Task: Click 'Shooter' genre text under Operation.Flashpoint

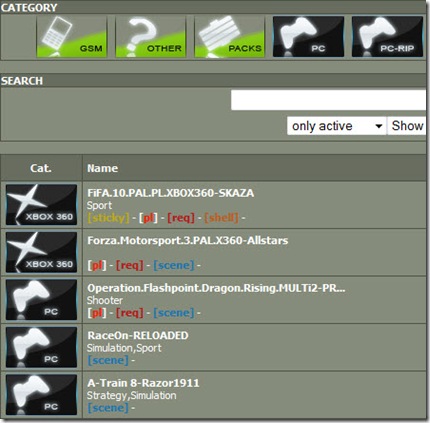Action: 105,301
